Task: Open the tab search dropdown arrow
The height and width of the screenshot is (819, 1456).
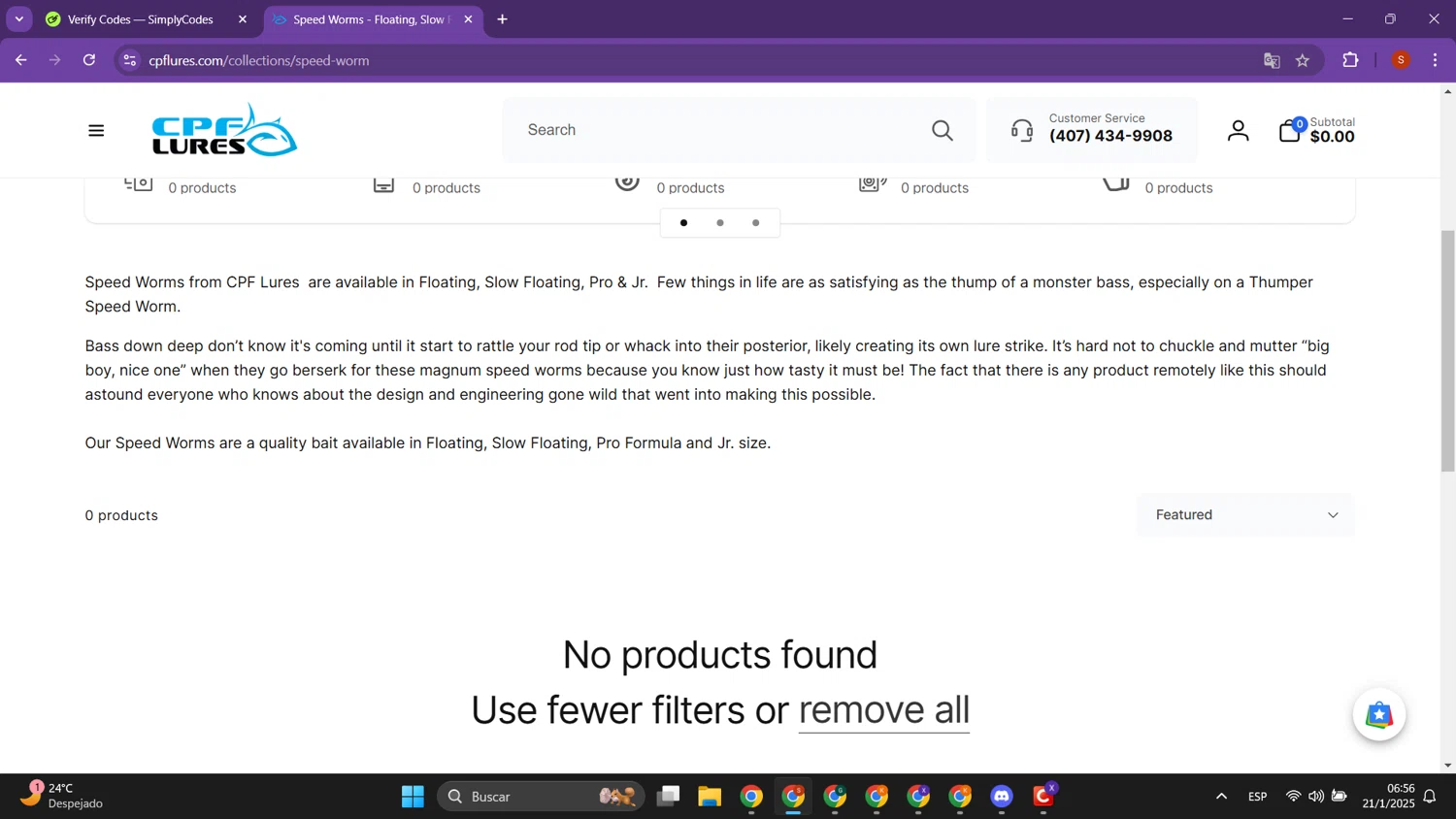Action: [18, 19]
